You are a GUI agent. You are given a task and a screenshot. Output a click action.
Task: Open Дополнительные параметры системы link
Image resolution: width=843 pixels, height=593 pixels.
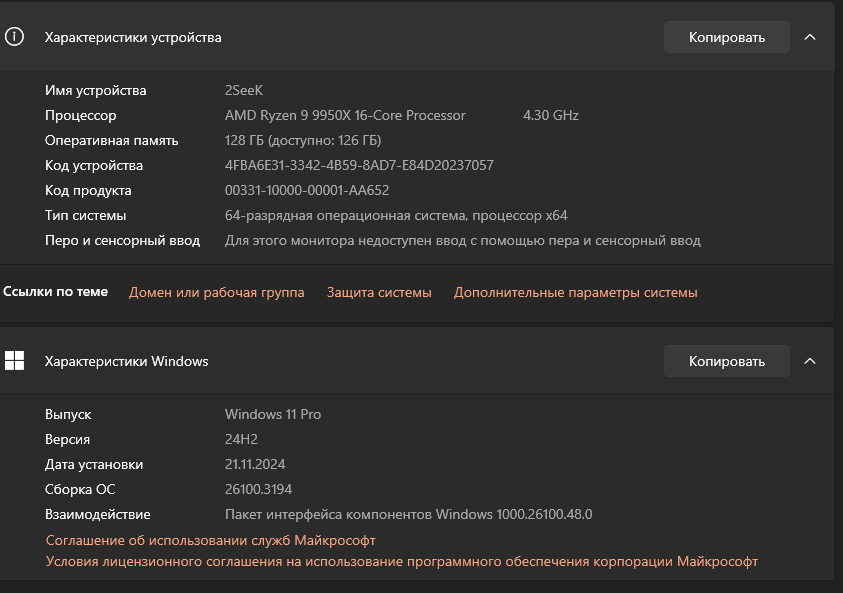[x=575, y=292]
